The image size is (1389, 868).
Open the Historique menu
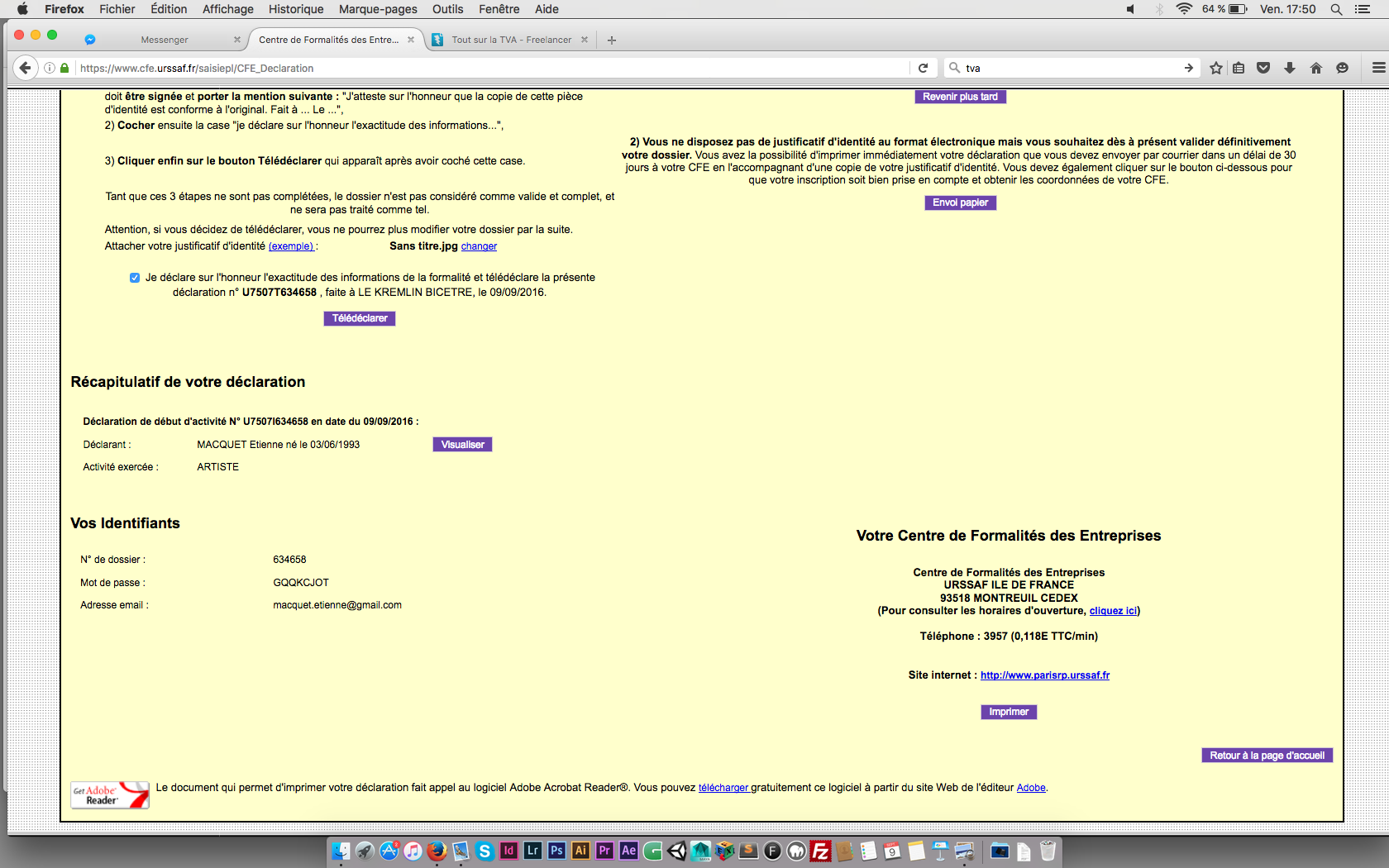pos(295,9)
